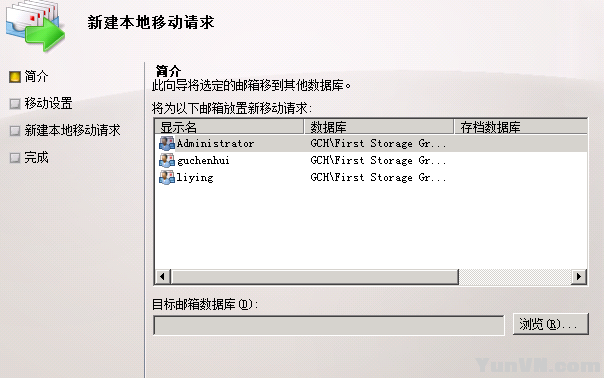Click the guchenhui mailbox user icon
The height and width of the screenshot is (378, 604).
[x=167, y=160]
